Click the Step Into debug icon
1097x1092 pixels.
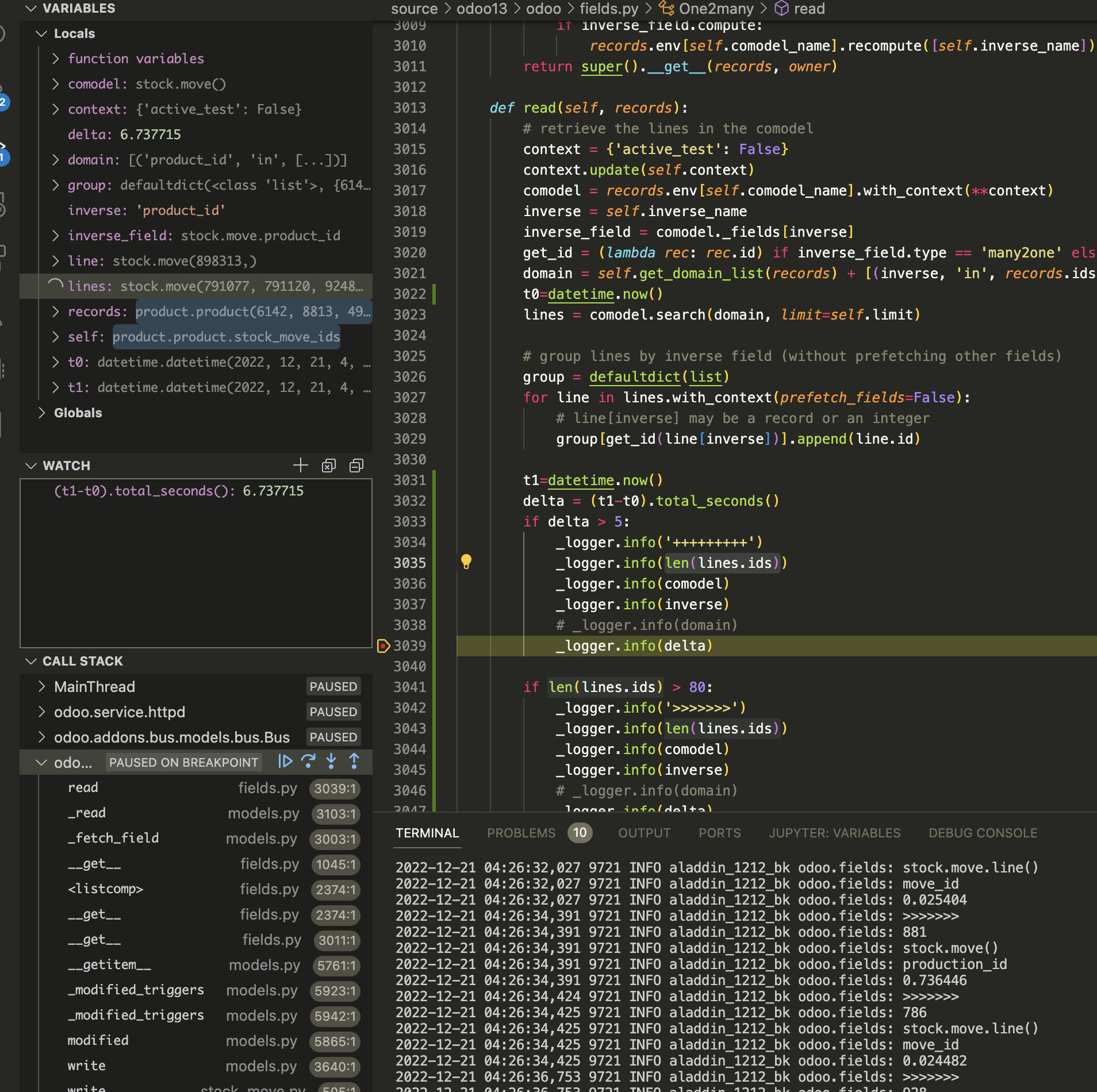tap(331, 762)
